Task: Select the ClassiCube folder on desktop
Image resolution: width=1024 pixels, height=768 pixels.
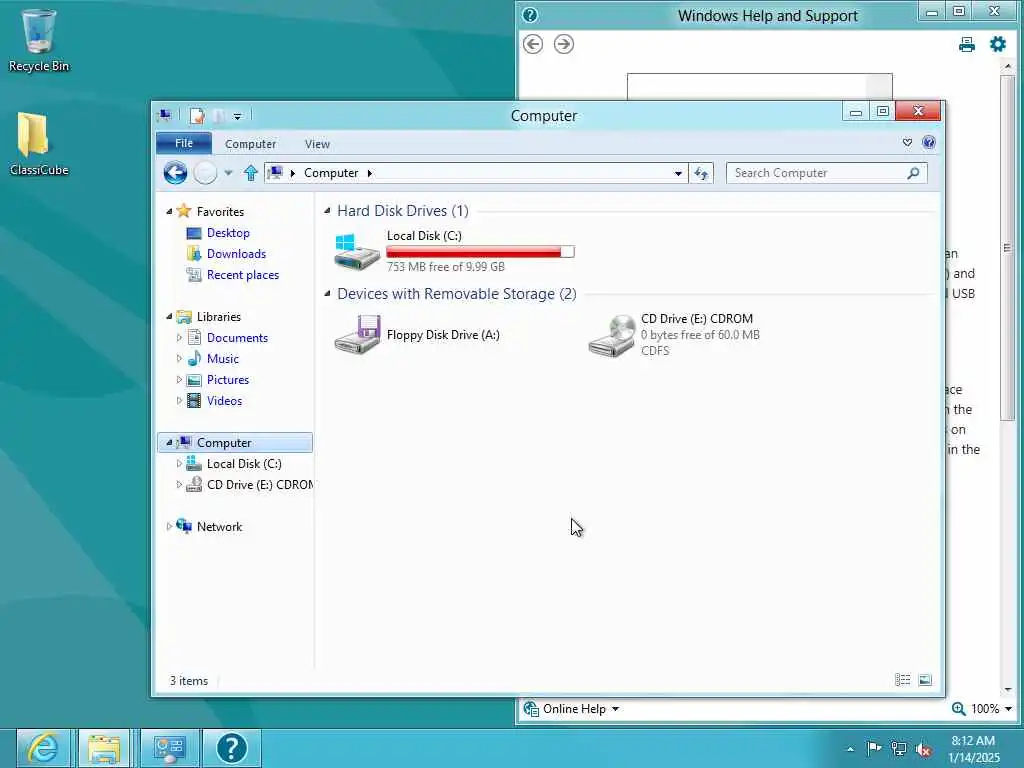Action: coord(39,144)
